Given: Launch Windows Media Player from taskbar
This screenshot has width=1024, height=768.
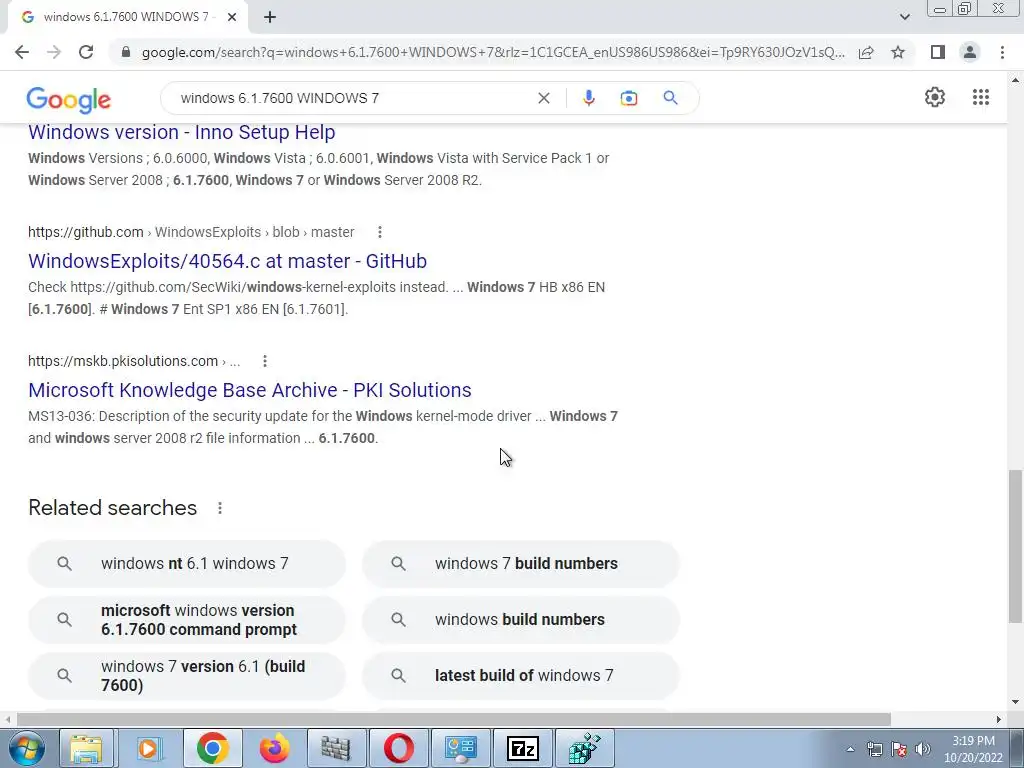Looking at the screenshot, I should (148, 748).
